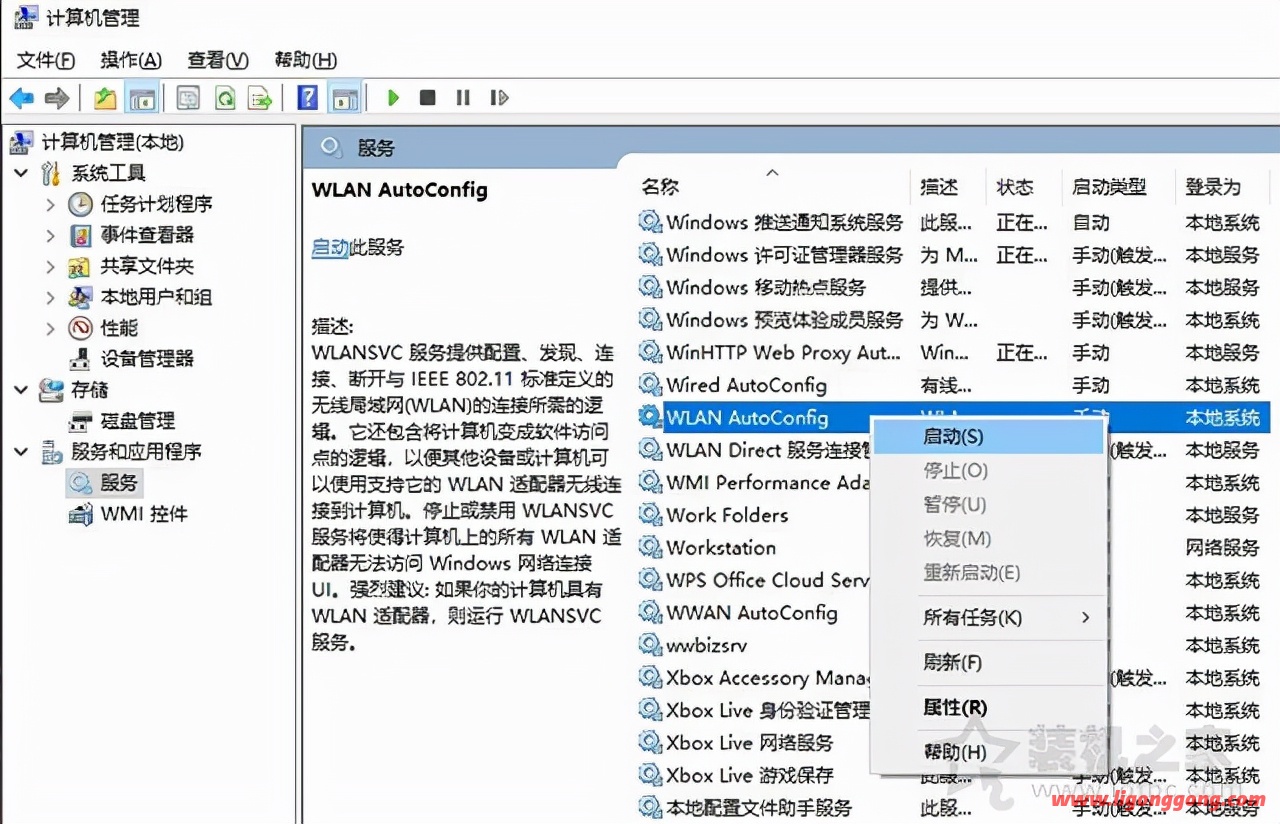Expand the 本地用户和组 node
The height and width of the screenshot is (824, 1280).
50,297
